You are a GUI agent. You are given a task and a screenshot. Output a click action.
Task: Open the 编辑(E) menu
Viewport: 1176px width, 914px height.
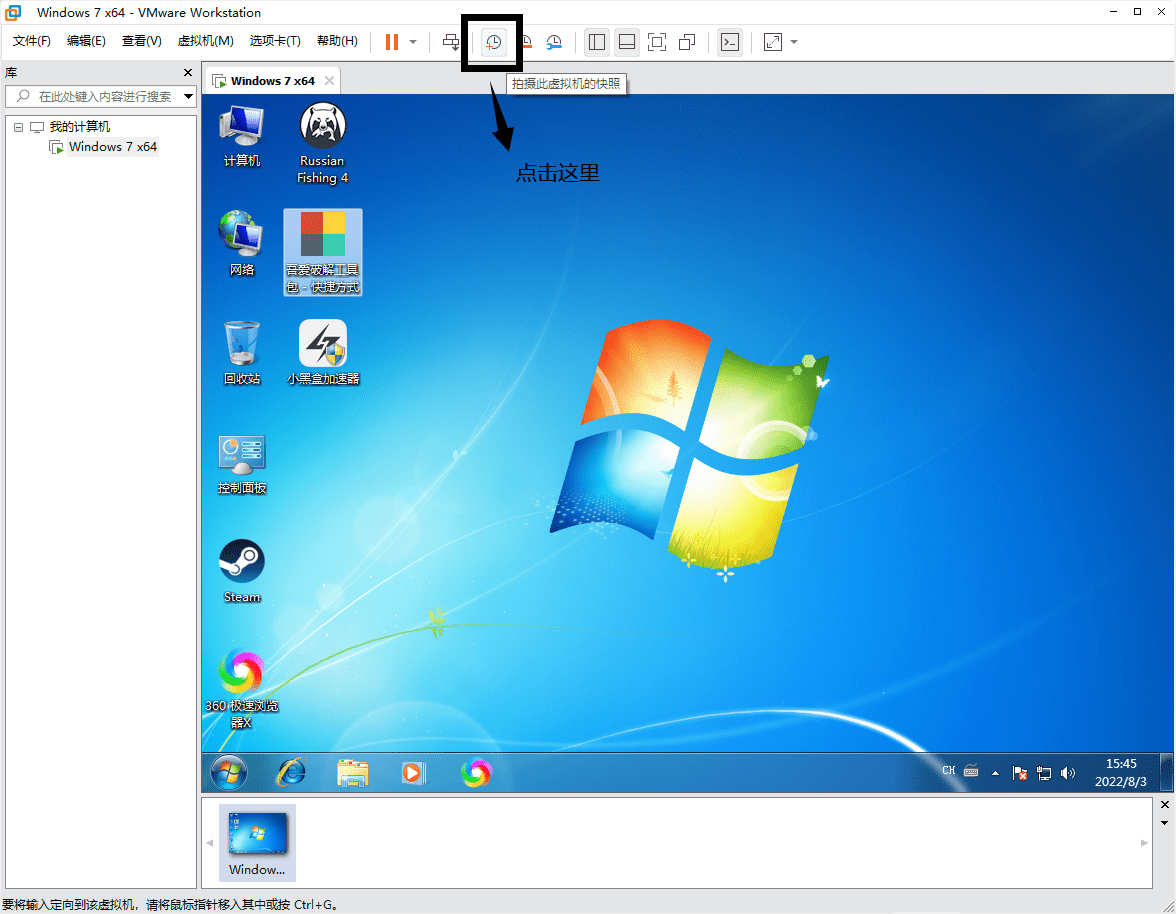click(86, 40)
